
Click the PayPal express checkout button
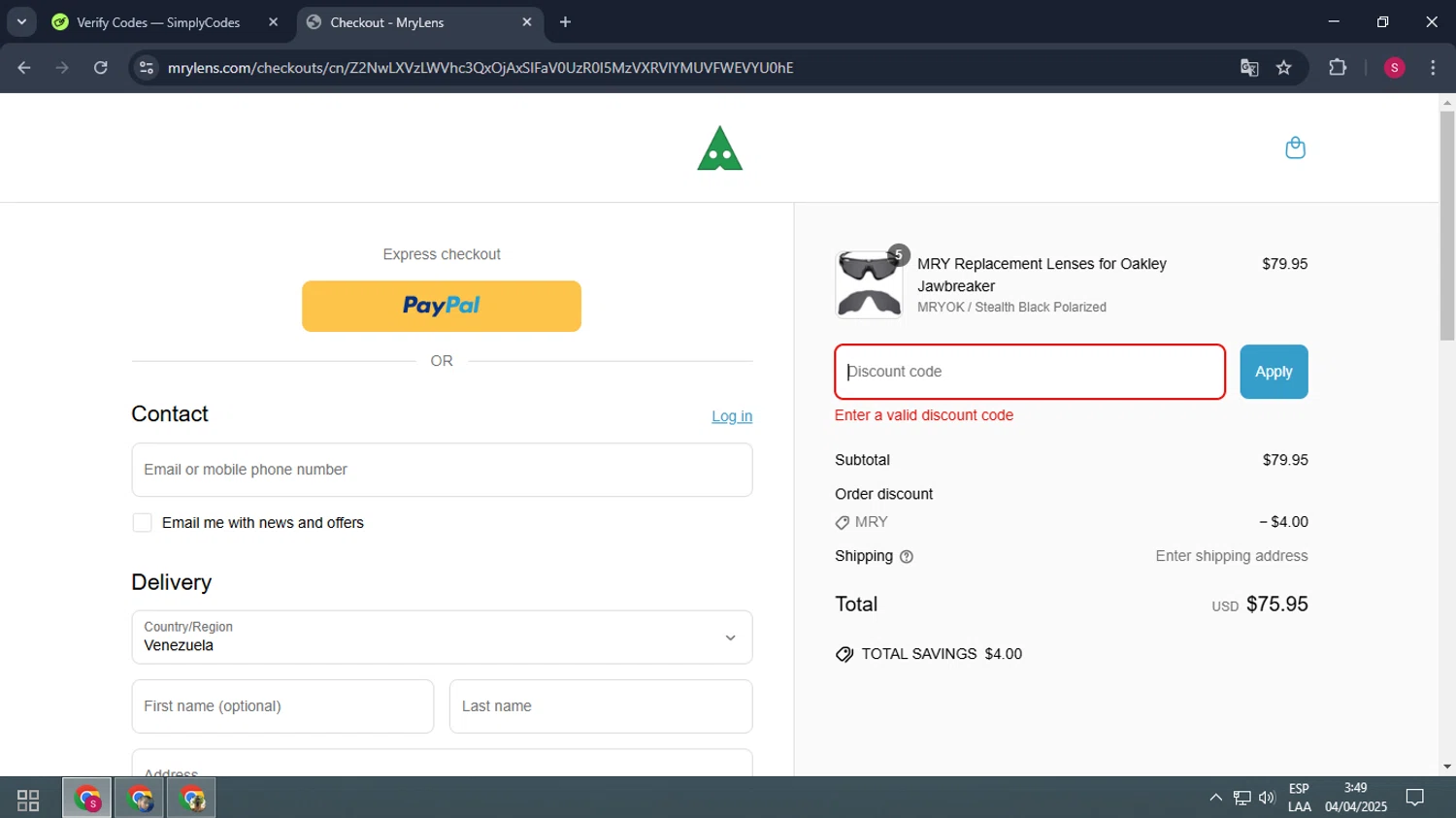(442, 307)
